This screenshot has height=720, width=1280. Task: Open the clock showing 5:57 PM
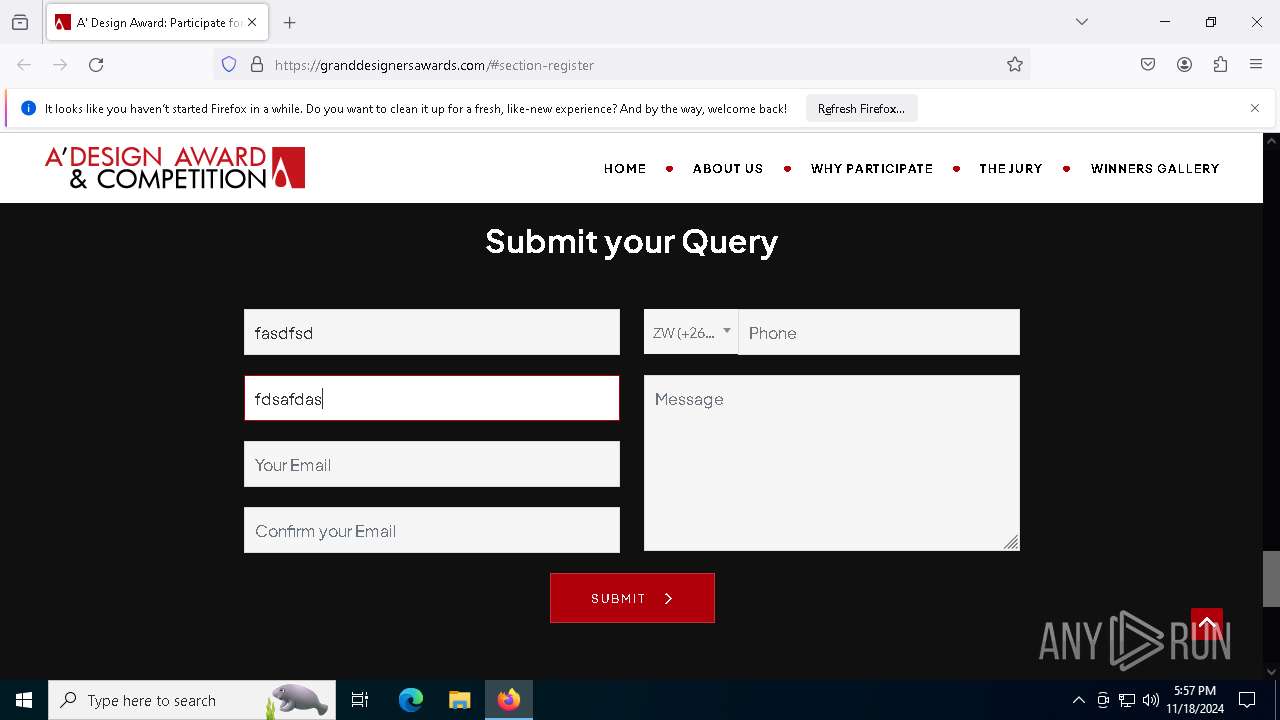pos(1195,700)
